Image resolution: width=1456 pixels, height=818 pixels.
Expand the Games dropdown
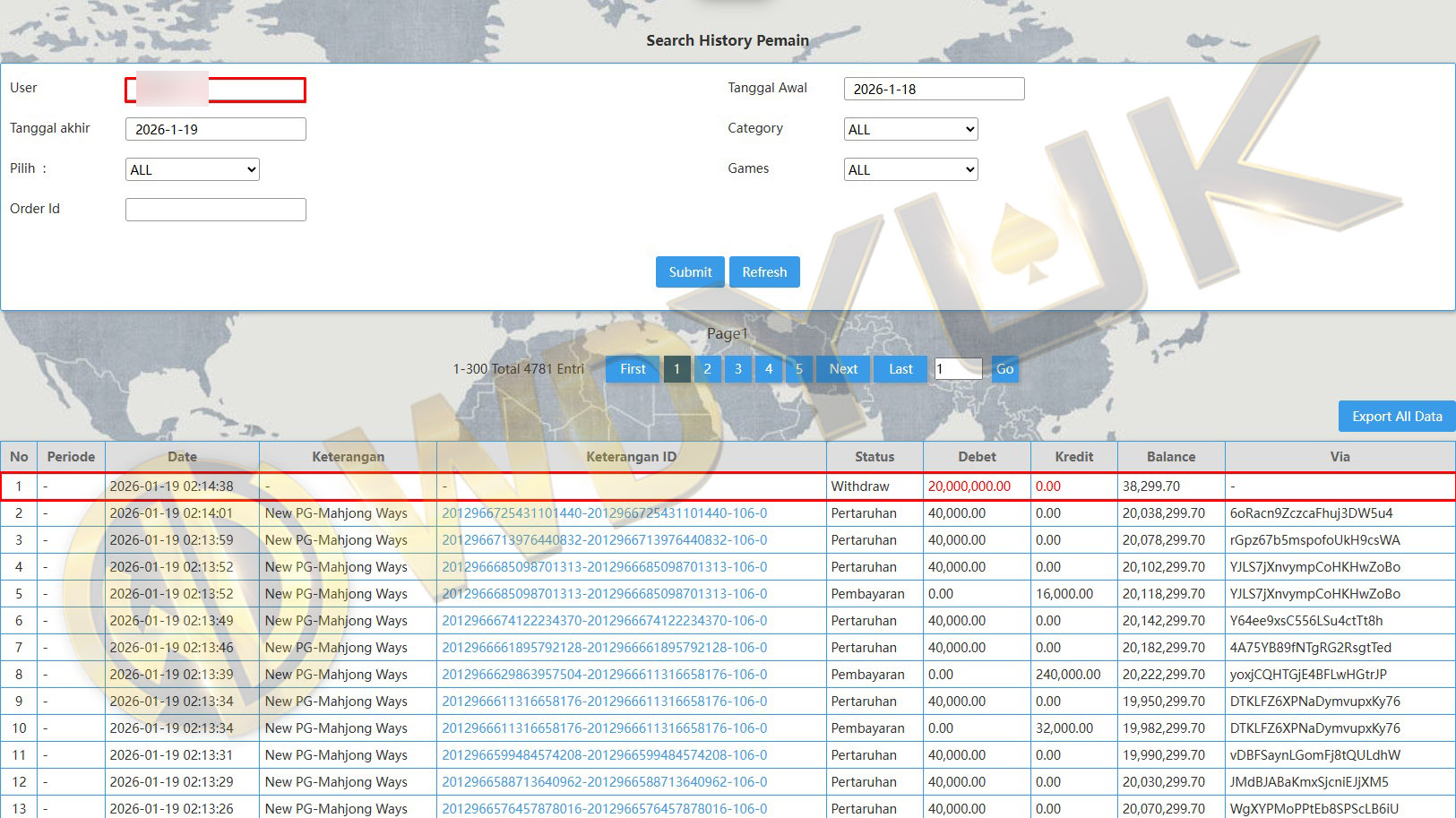pos(910,170)
